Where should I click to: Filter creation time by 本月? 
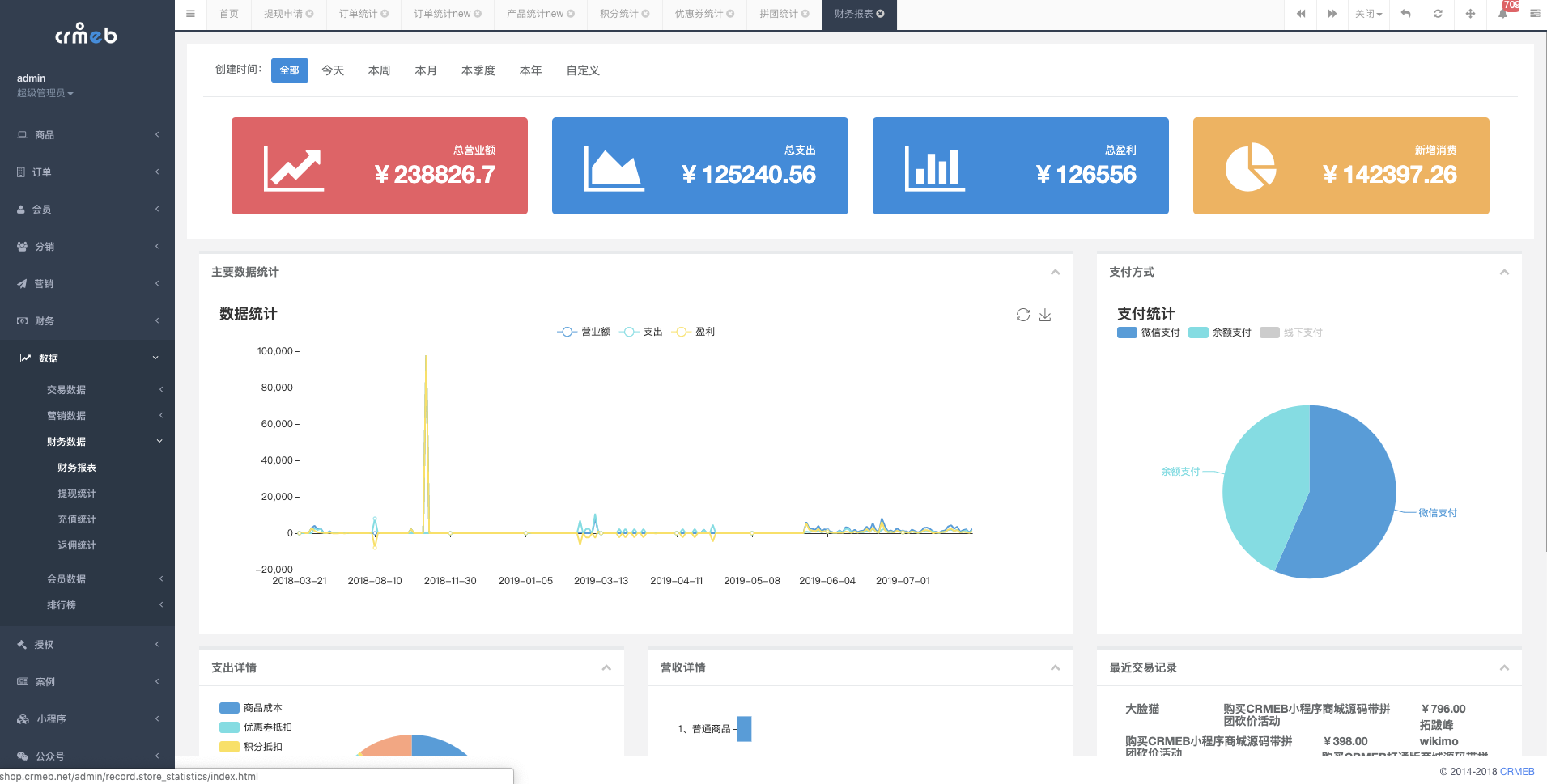(426, 70)
